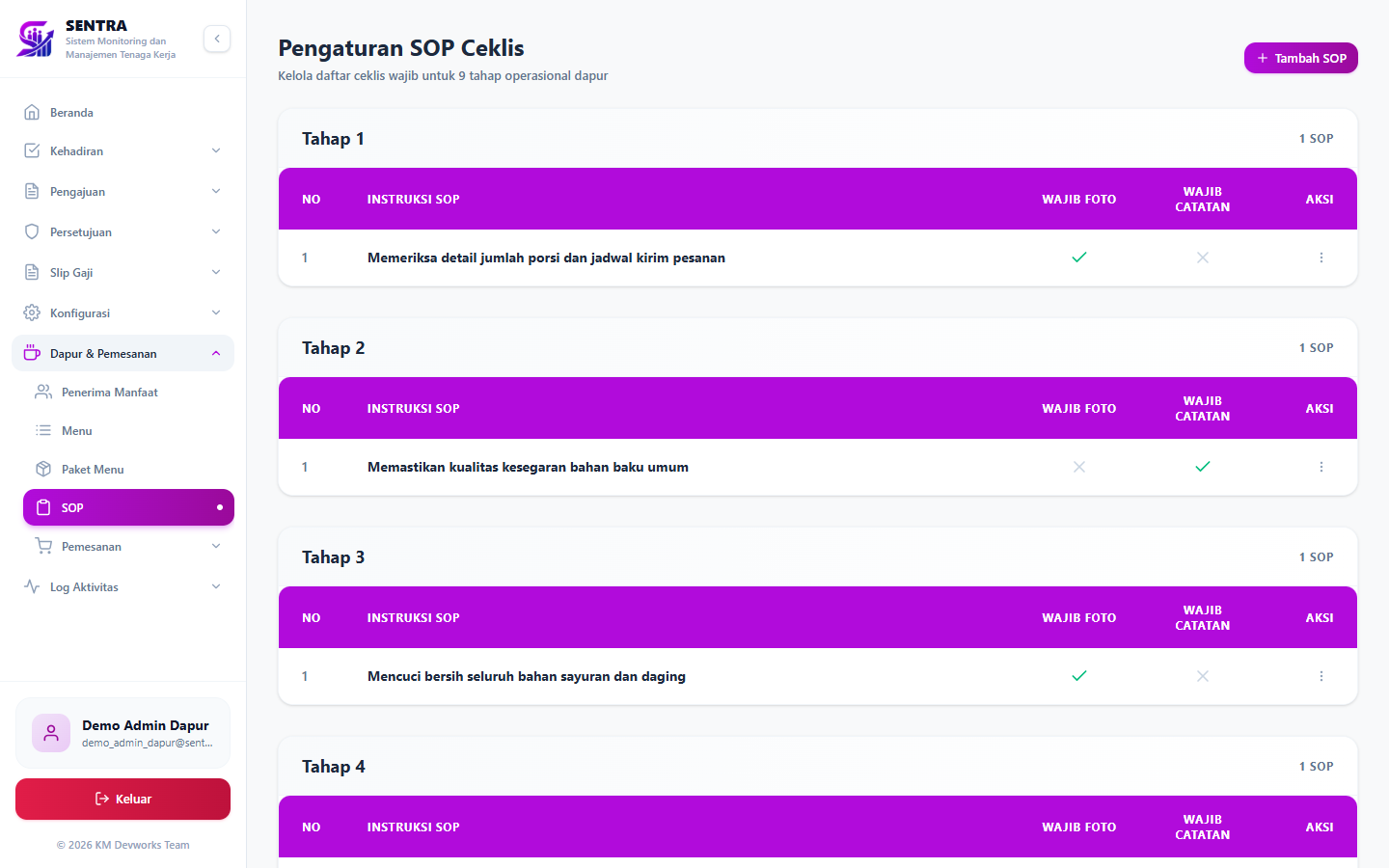Click the Tahap 4 section heading
The image size is (1389, 868).
pyautogui.click(x=333, y=767)
